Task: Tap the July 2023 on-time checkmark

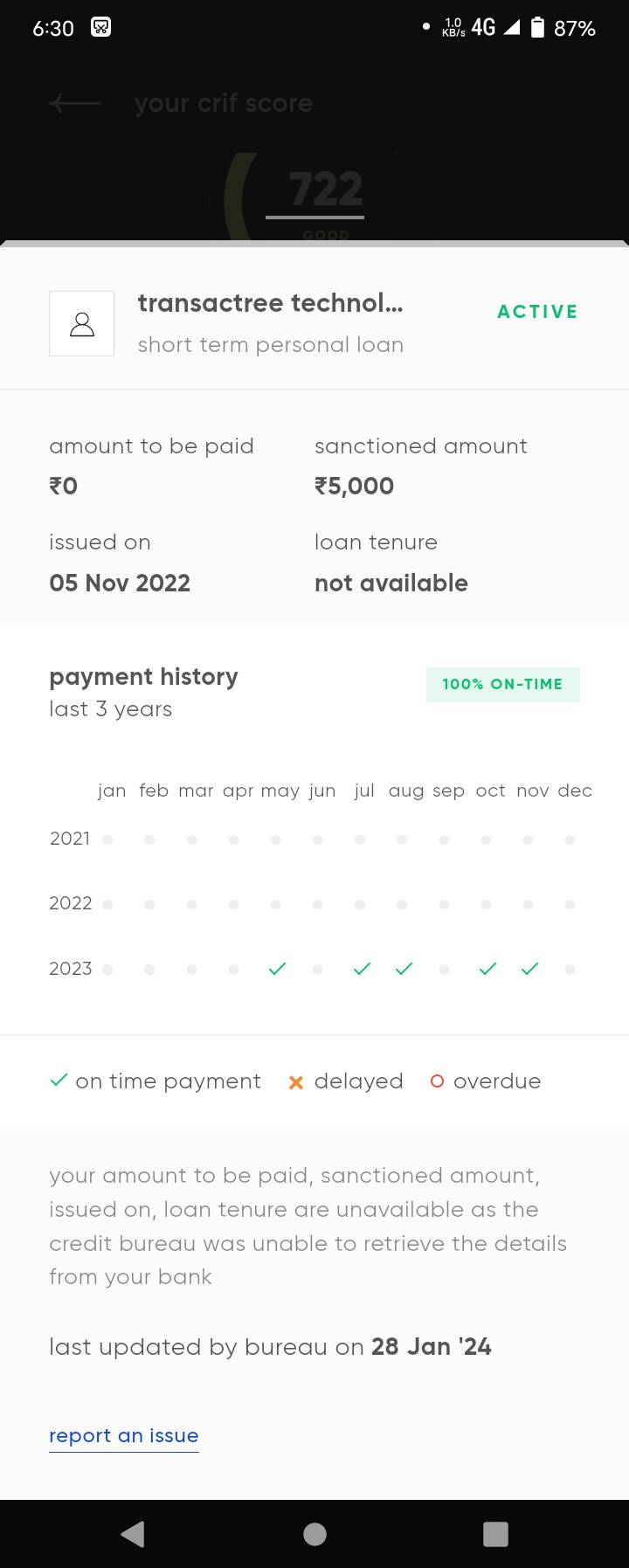Action: (362, 969)
